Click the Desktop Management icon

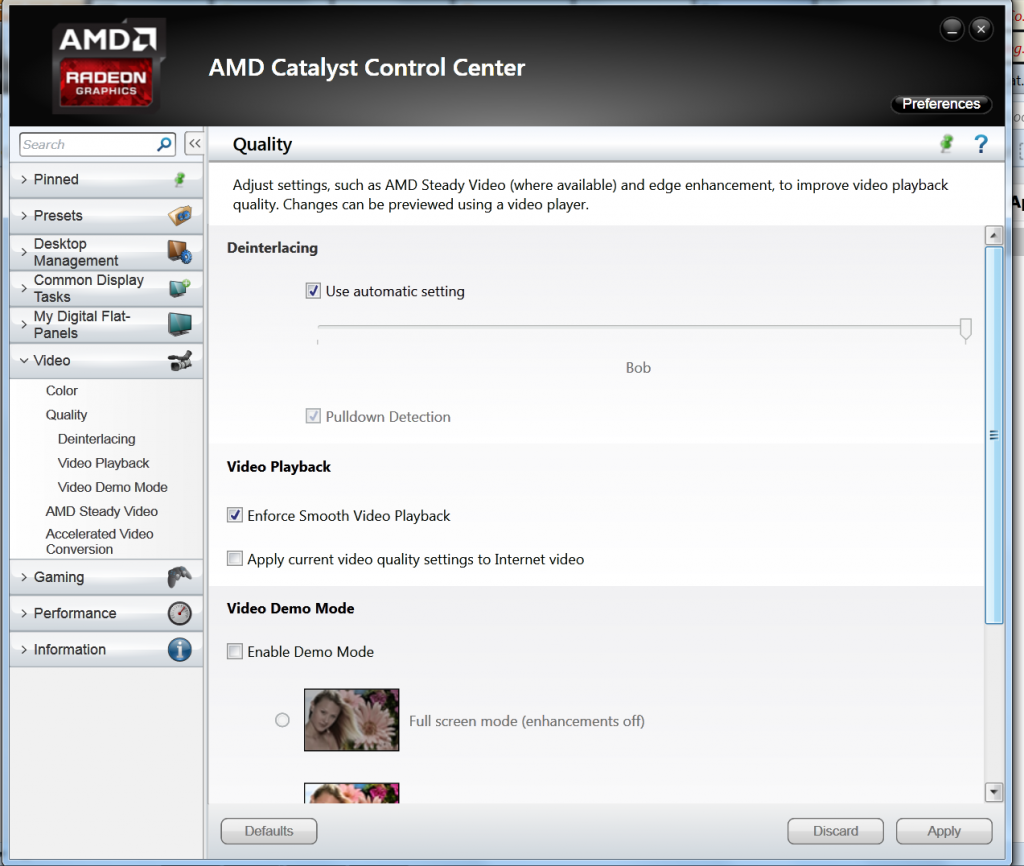click(180, 251)
